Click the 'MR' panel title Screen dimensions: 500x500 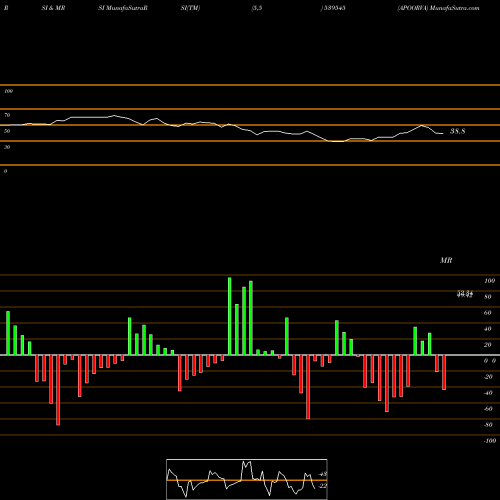(x=446, y=260)
